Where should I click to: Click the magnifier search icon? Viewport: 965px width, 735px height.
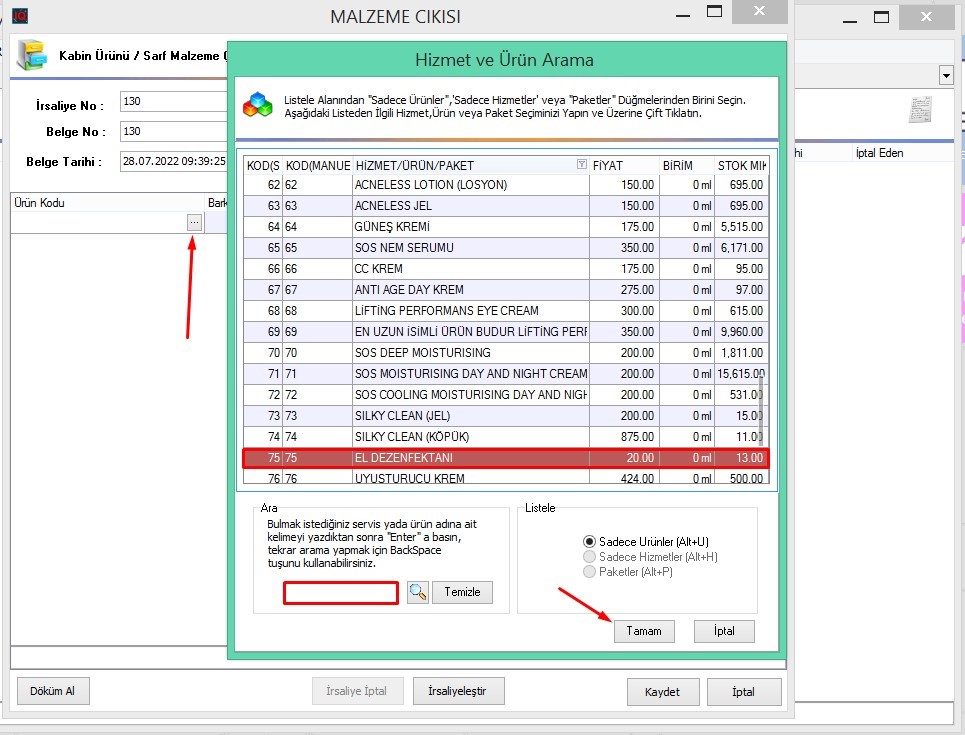tap(417, 592)
